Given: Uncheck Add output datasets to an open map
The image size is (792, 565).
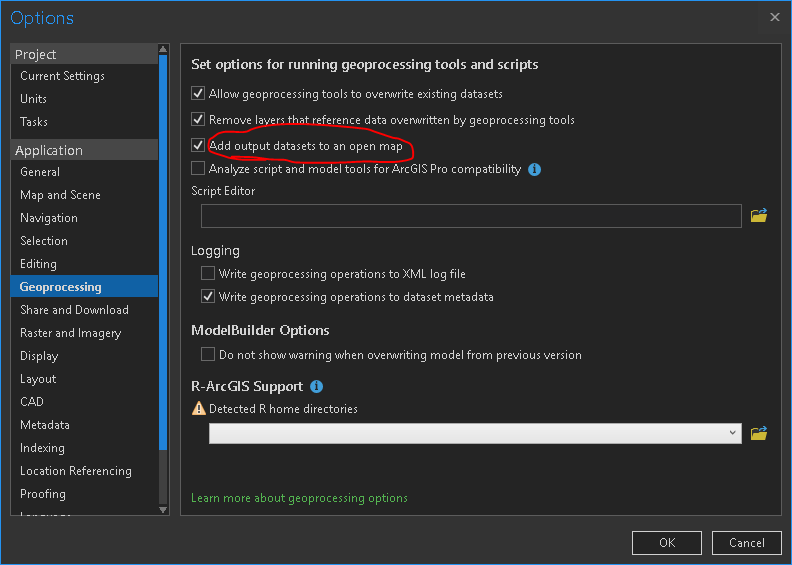Looking at the screenshot, I should [x=198, y=146].
